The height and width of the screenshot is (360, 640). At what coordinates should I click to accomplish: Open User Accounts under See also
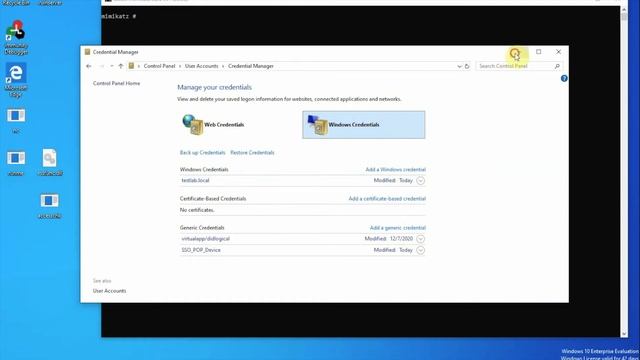click(x=109, y=291)
